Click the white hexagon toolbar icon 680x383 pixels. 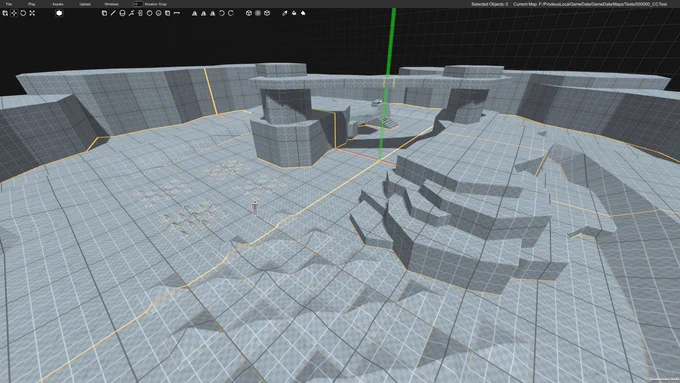59,13
